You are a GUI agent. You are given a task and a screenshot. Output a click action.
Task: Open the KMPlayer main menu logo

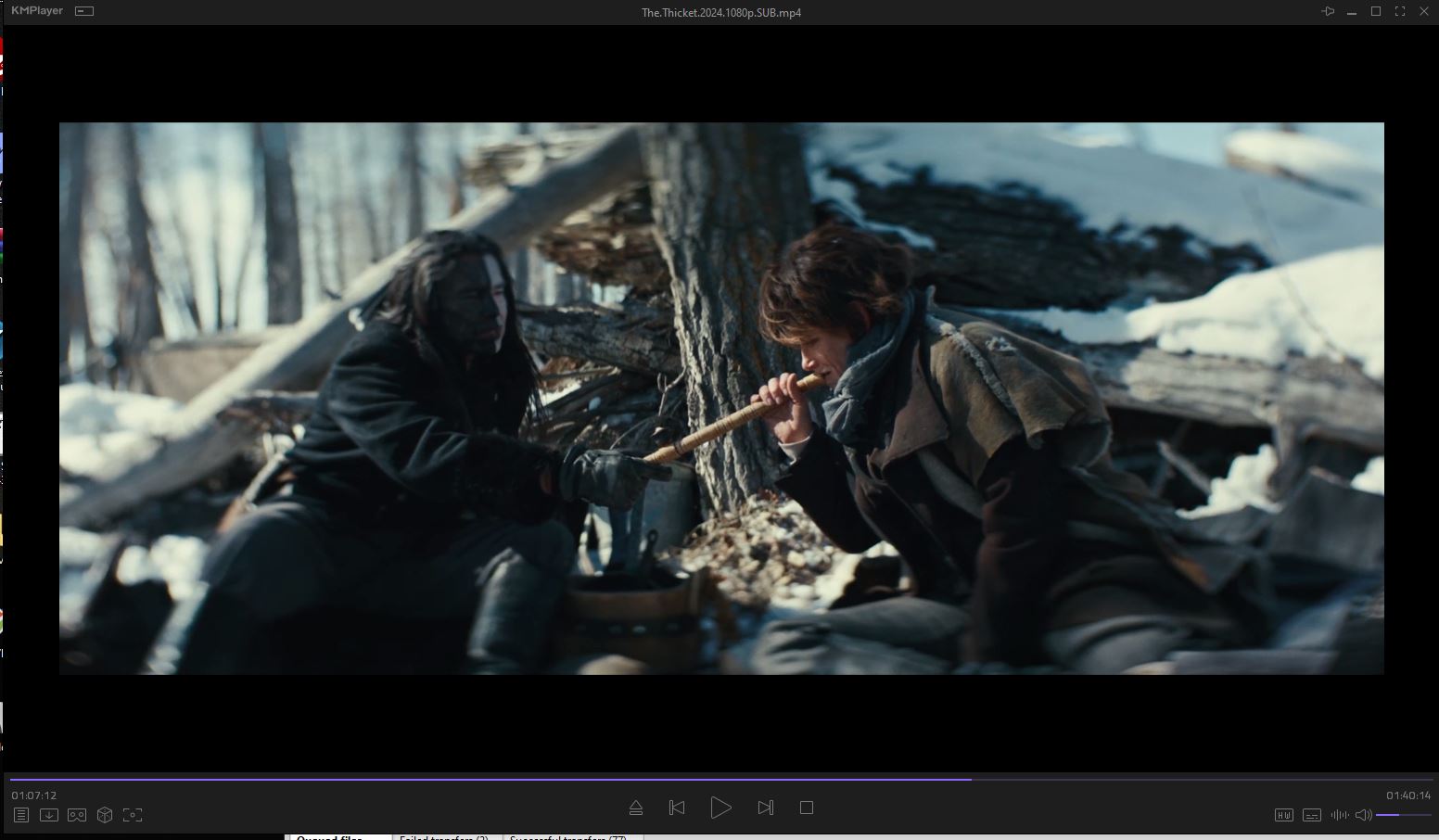[37, 11]
